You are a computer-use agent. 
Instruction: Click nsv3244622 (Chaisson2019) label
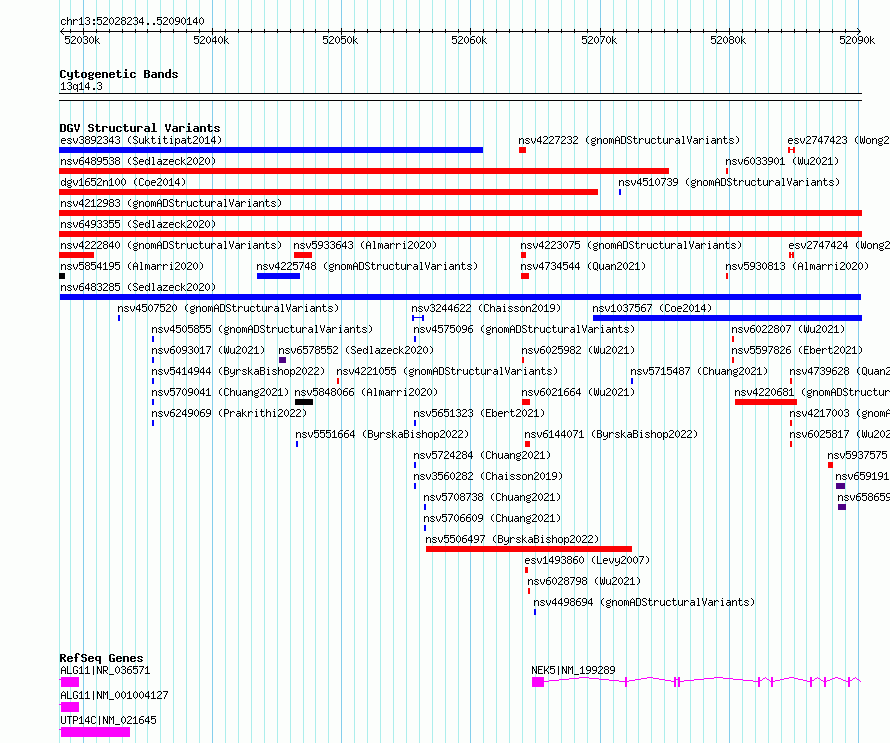click(x=486, y=308)
